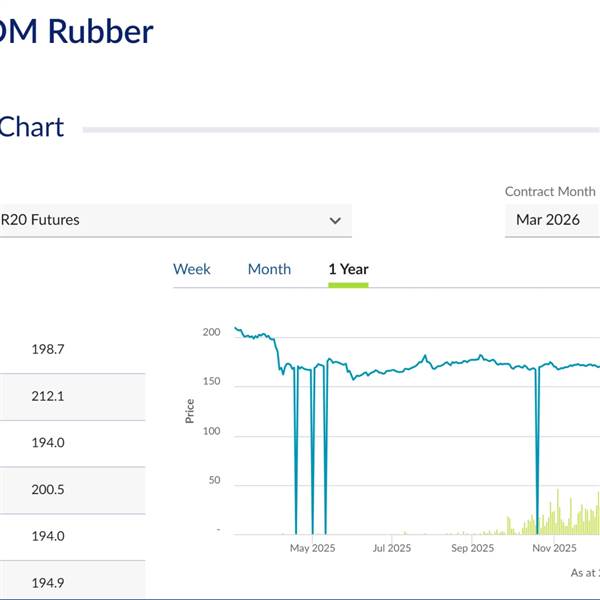
Task: Click the chevron arrow on R20 Futures selector
Action: pos(335,221)
